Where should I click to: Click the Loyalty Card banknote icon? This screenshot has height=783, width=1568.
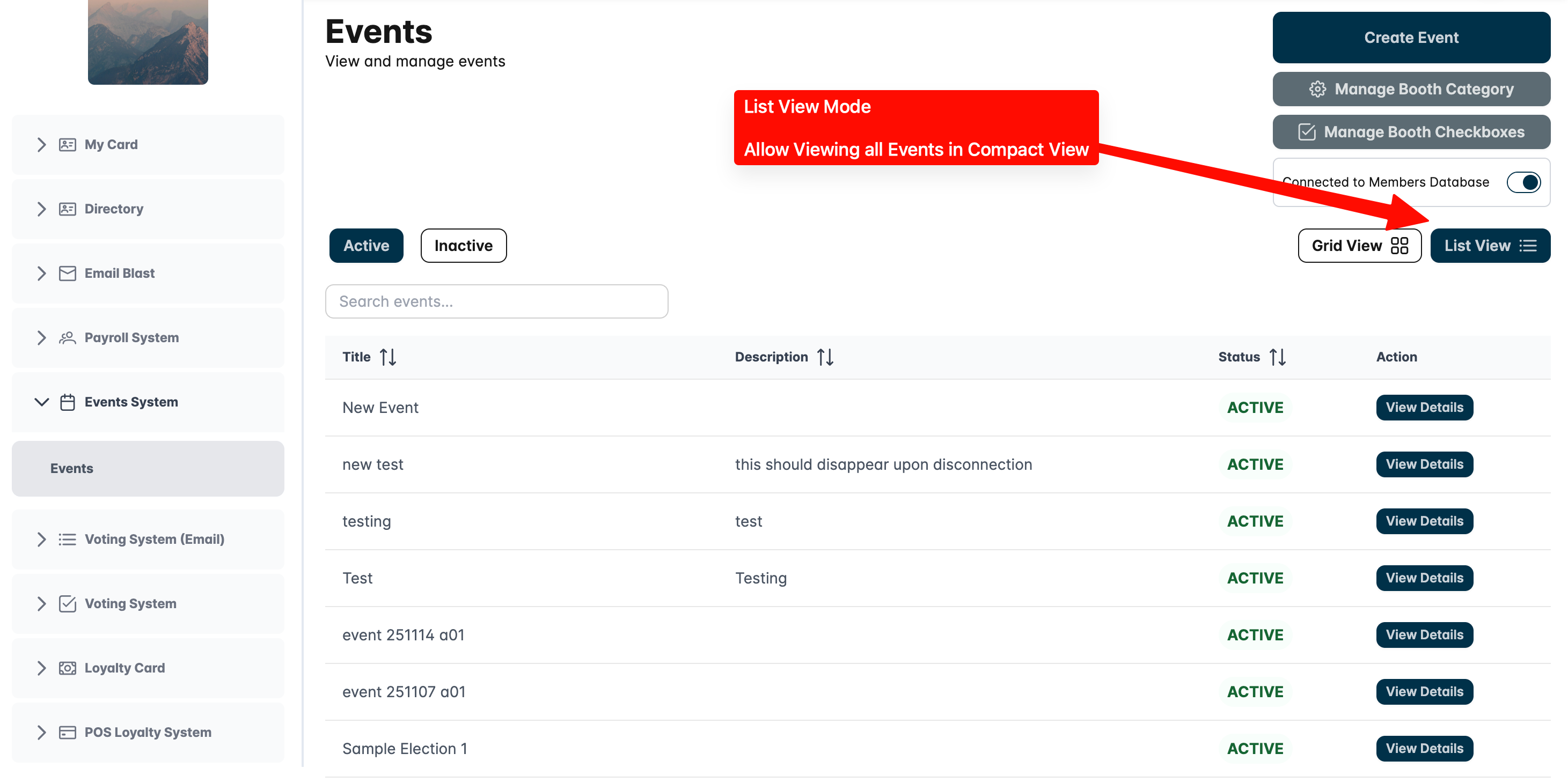(x=67, y=668)
